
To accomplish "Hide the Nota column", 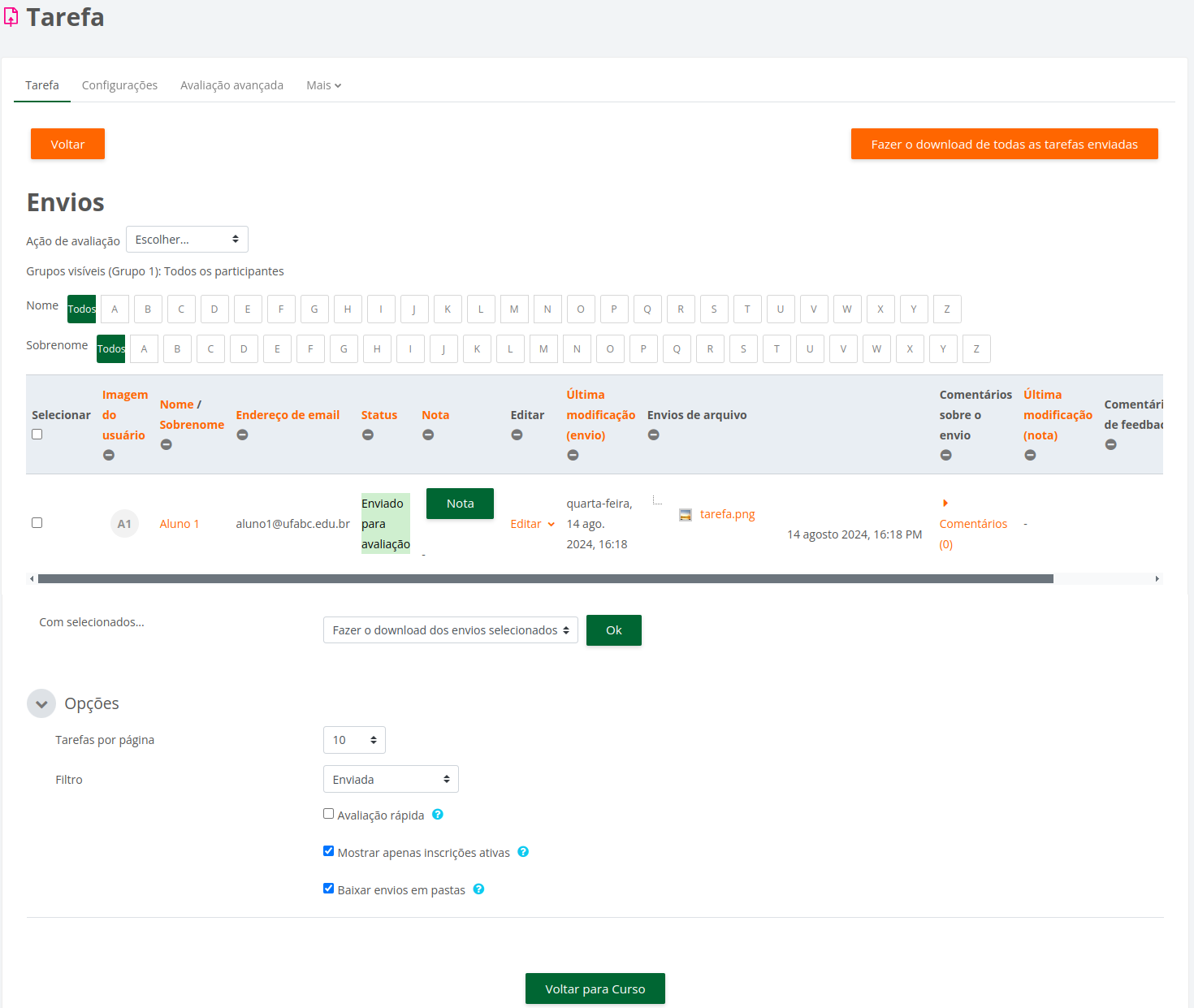I will click(428, 435).
